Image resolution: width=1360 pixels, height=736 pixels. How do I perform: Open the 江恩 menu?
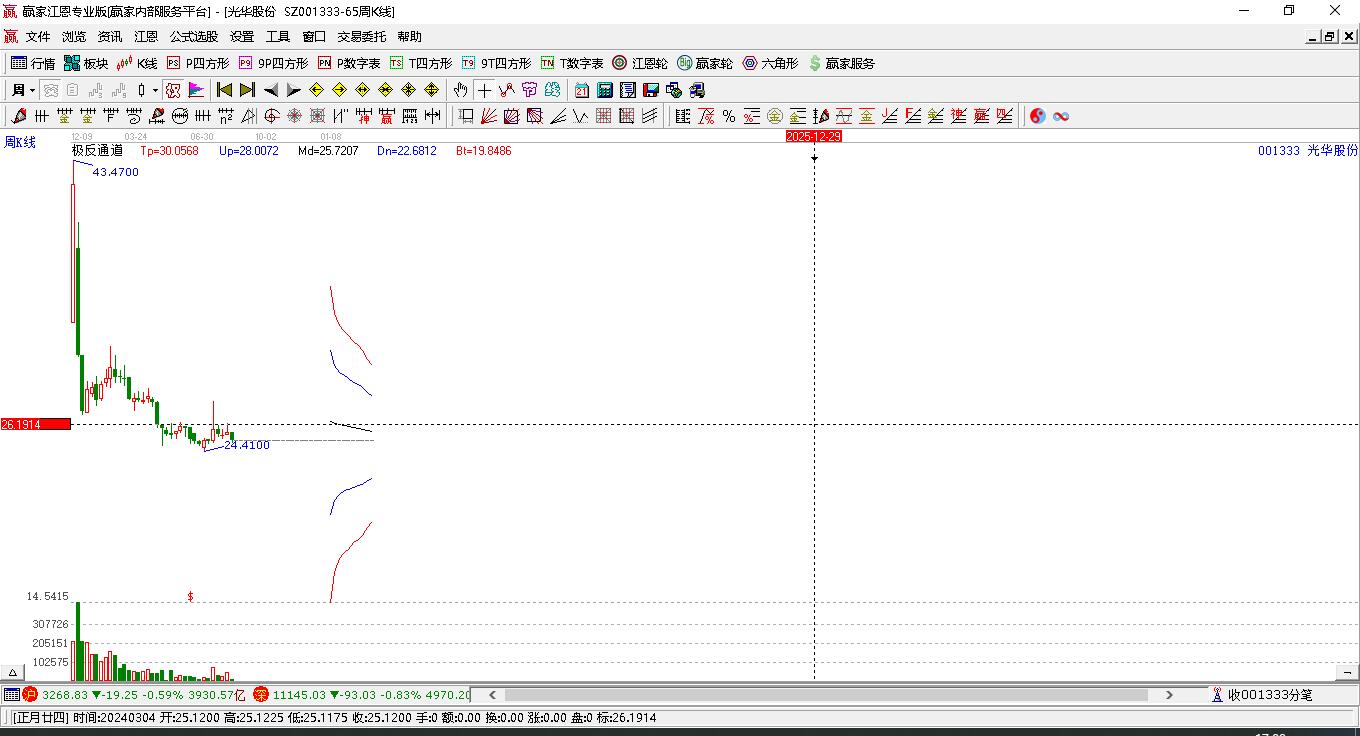click(146, 37)
